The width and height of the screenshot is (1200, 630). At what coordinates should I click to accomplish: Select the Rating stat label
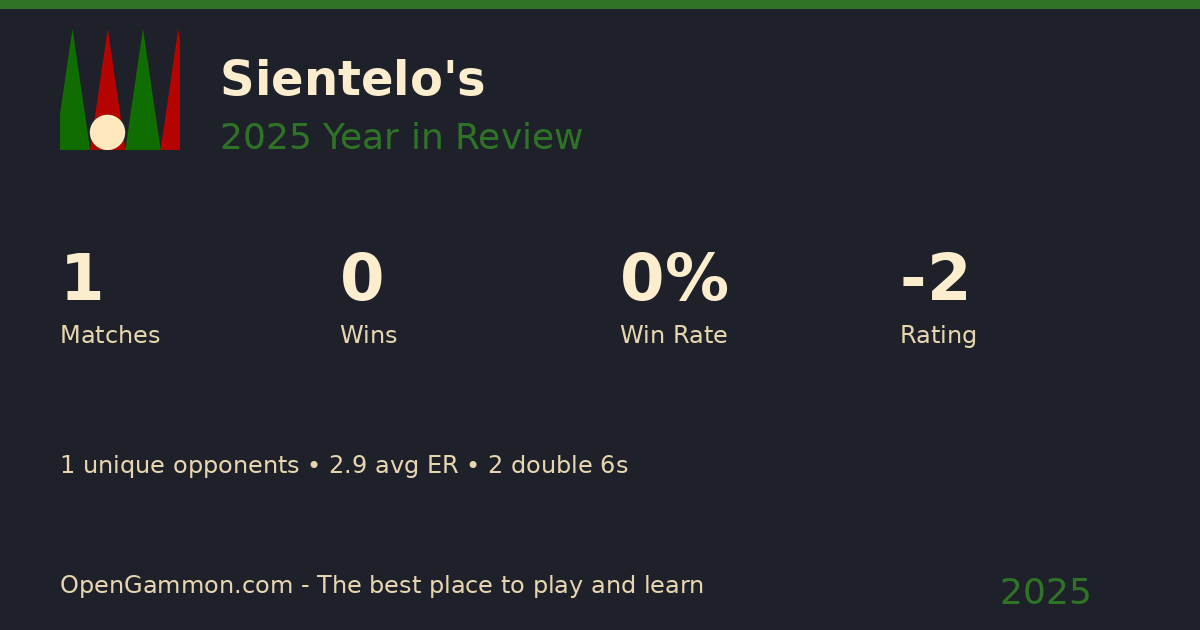(x=938, y=336)
